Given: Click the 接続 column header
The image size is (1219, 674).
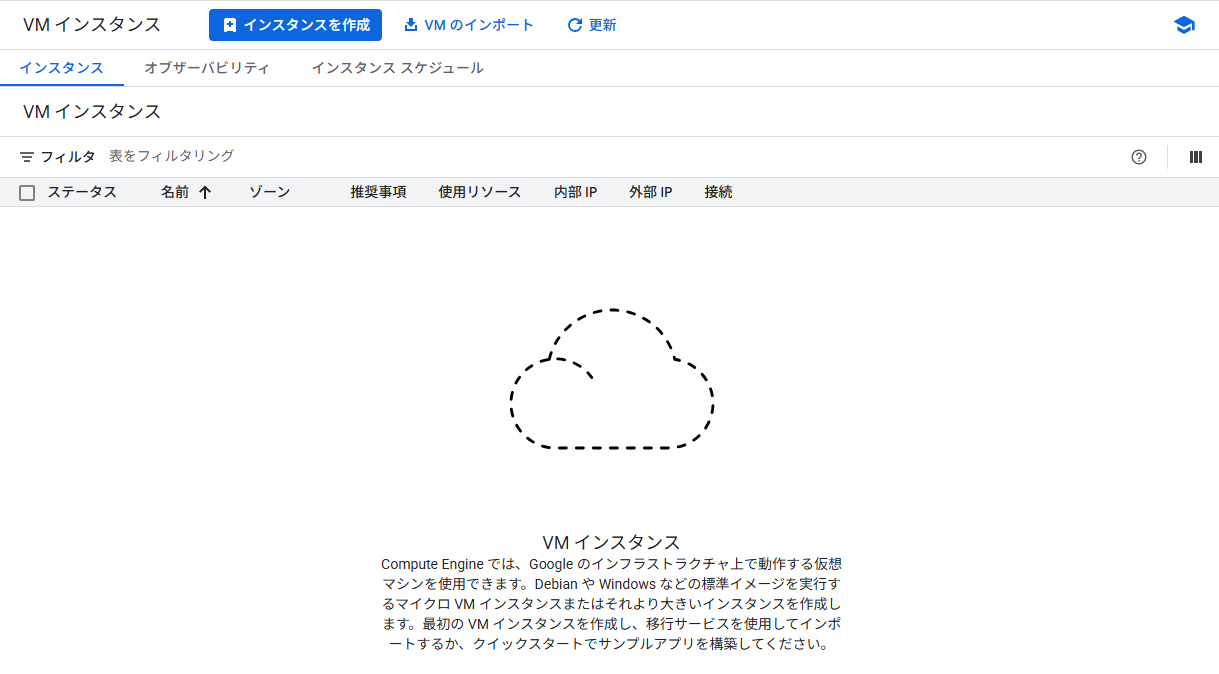Looking at the screenshot, I should [718, 192].
